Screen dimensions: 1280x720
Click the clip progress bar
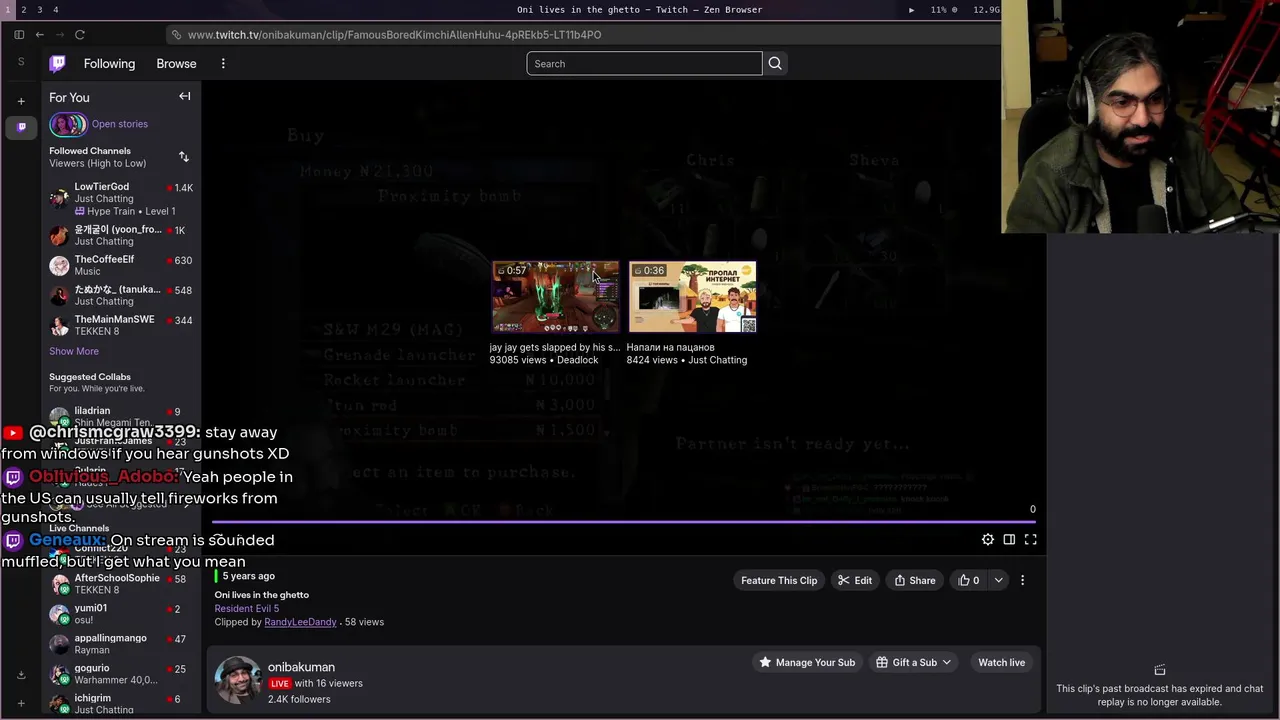coord(624,521)
